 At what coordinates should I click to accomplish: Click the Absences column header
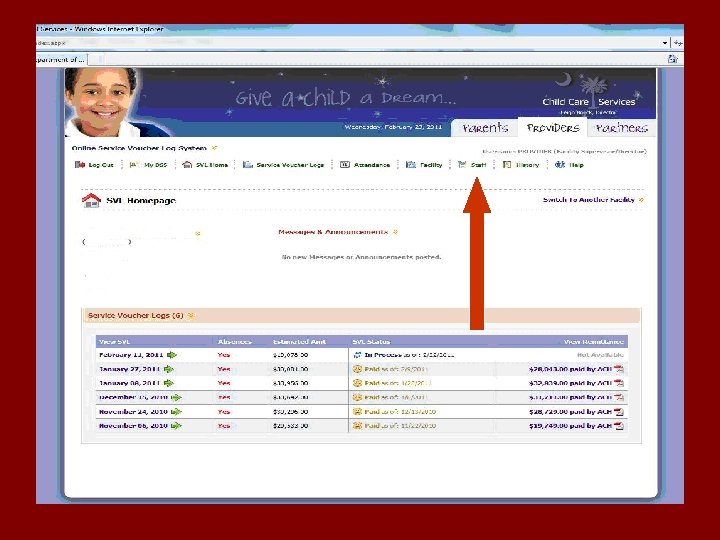pos(235,342)
